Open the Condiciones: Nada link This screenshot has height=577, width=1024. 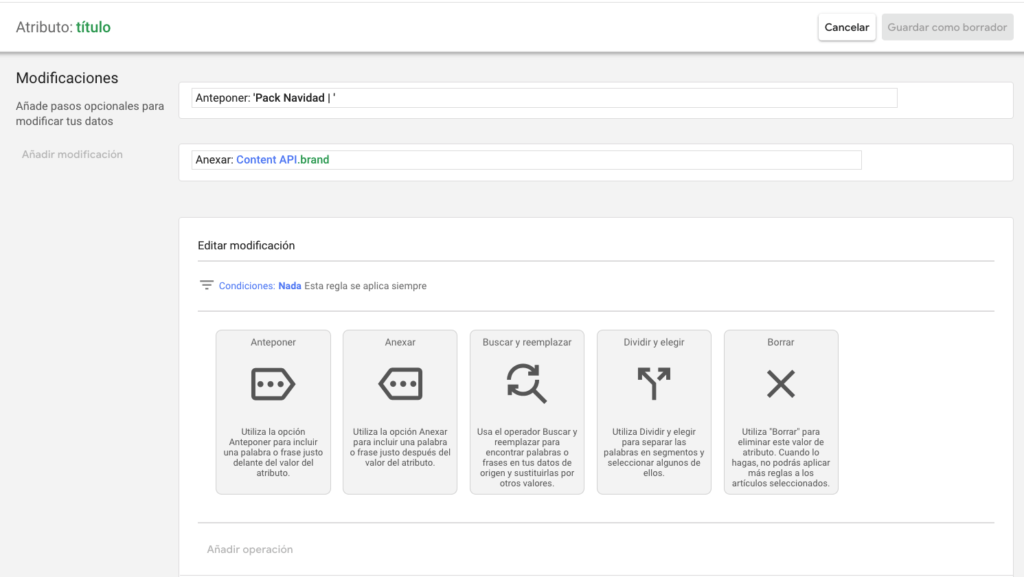[x=260, y=286]
